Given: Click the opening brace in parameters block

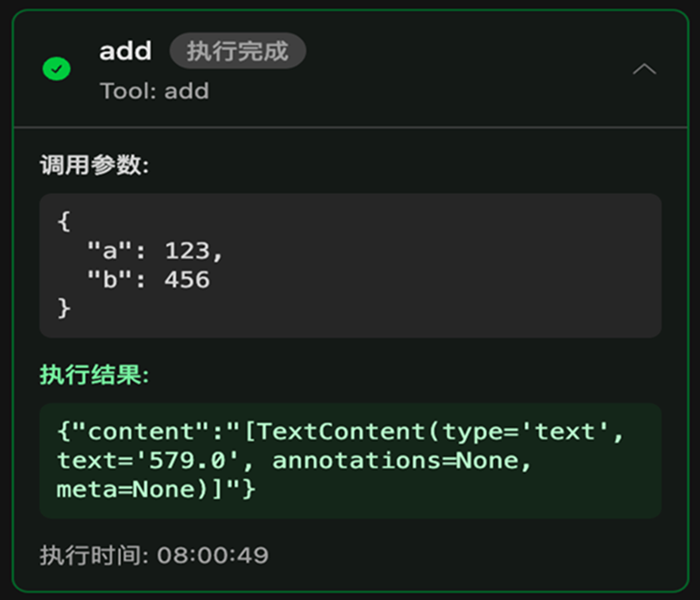Looking at the screenshot, I should (x=64, y=221).
